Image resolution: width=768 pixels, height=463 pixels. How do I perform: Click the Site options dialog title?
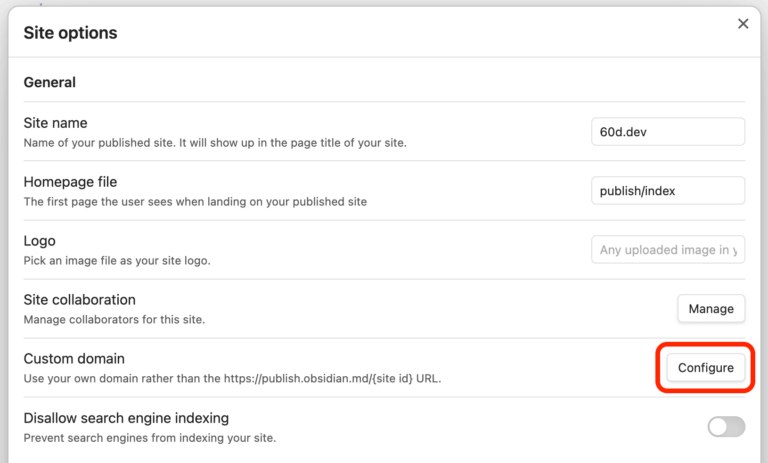[70, 33]
